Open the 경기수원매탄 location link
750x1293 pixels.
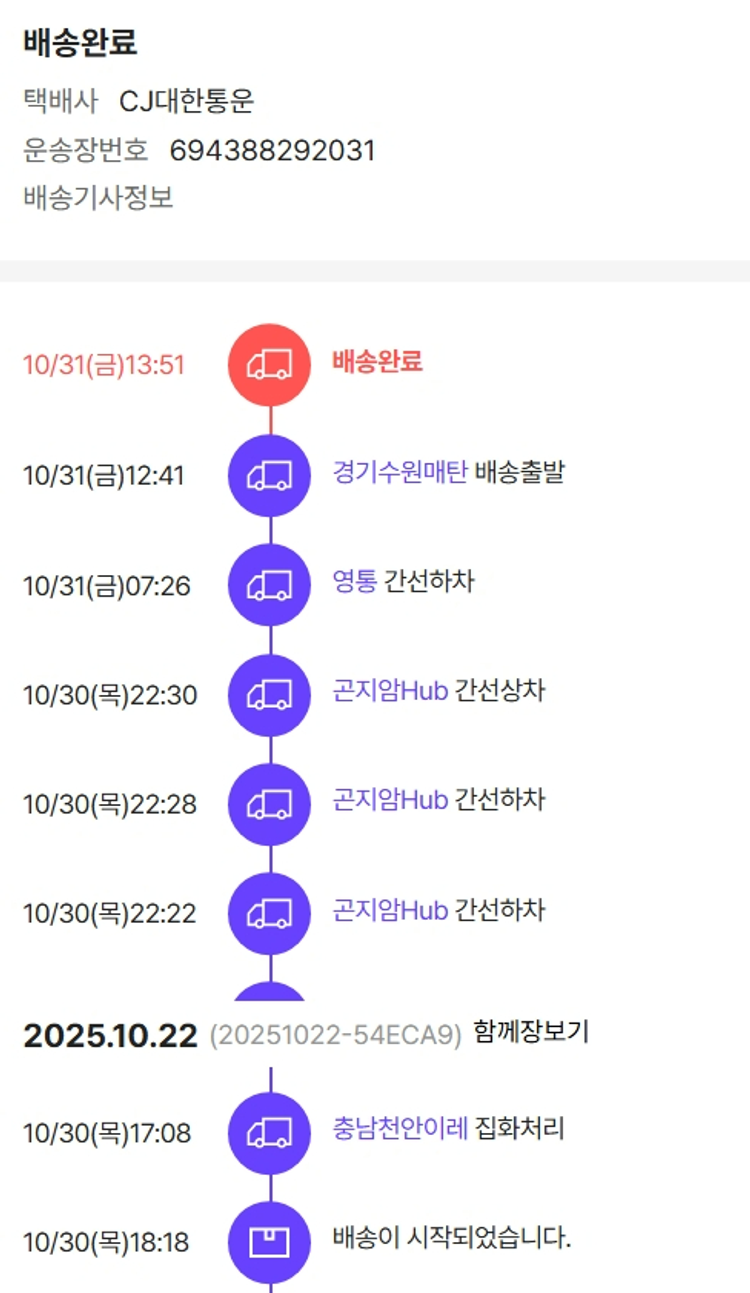pos(400,471)
